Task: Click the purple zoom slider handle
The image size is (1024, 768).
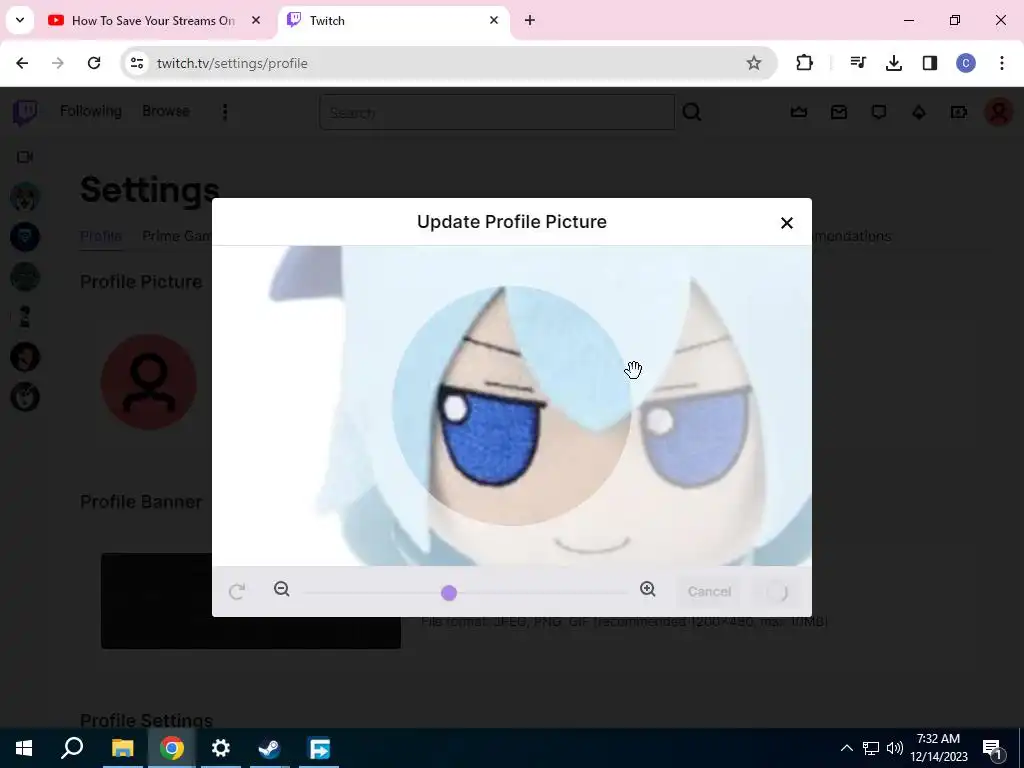Action: 449,592
